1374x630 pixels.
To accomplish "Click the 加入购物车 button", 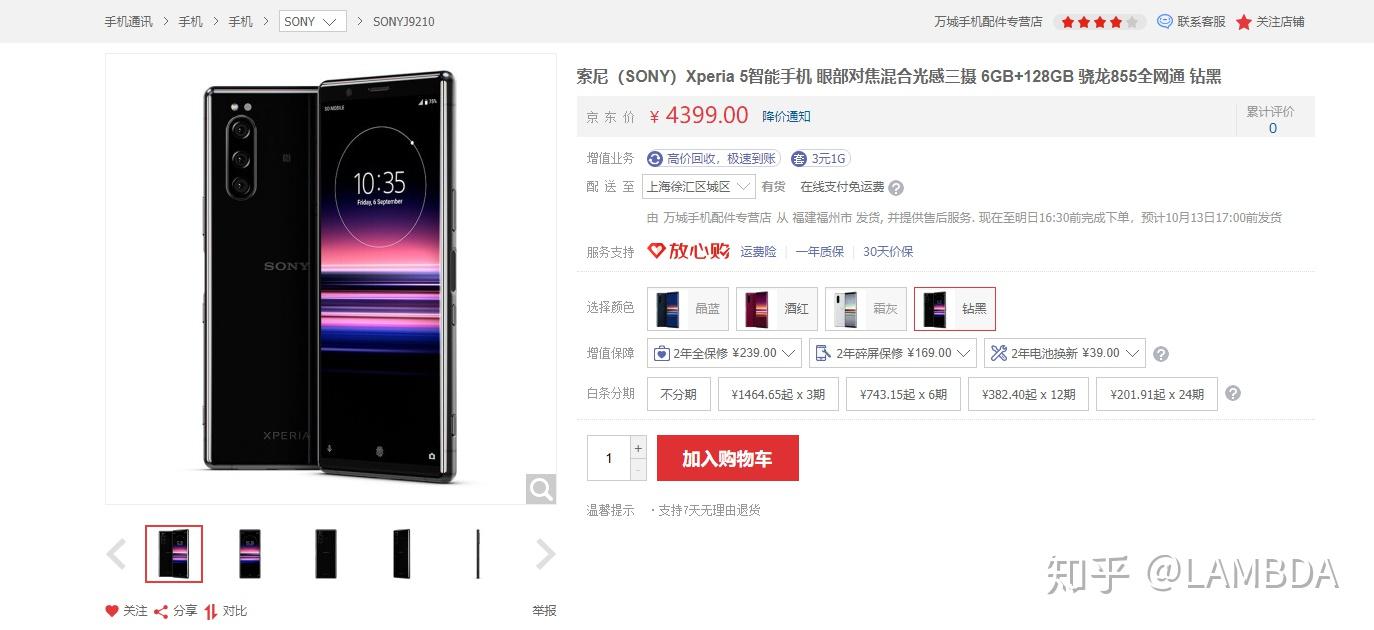I will tap(728, 458).
